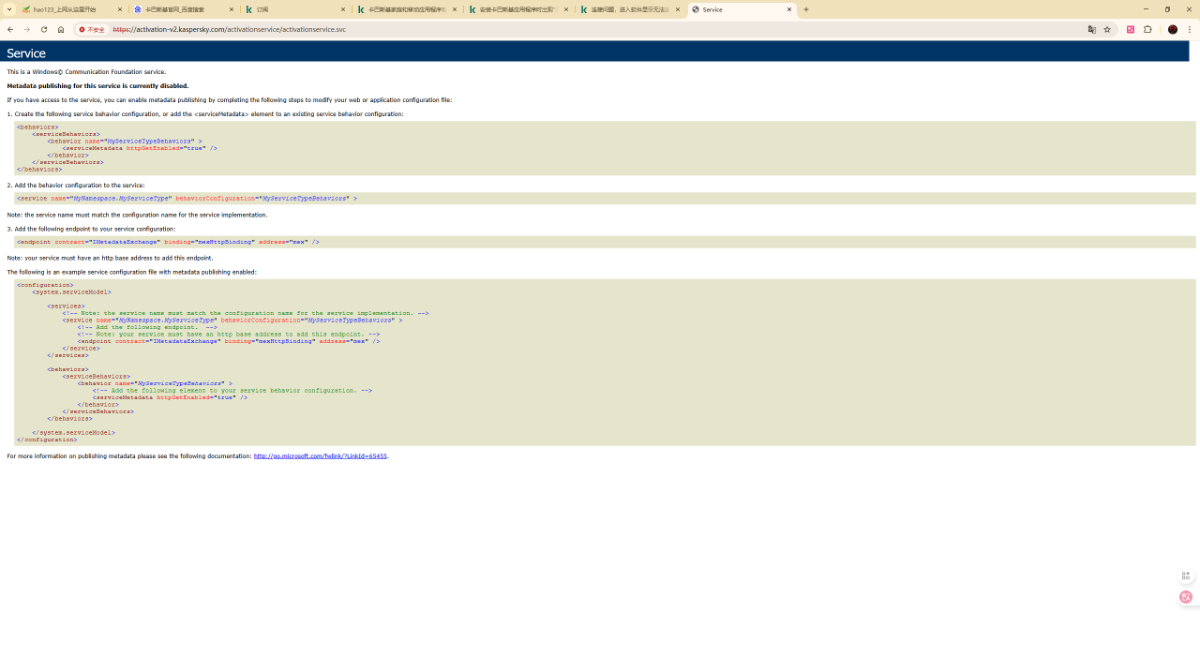This screenshot has height=656, width=1200.
Task: Switch to the 订阅 tab
Action: click(290, 9)
